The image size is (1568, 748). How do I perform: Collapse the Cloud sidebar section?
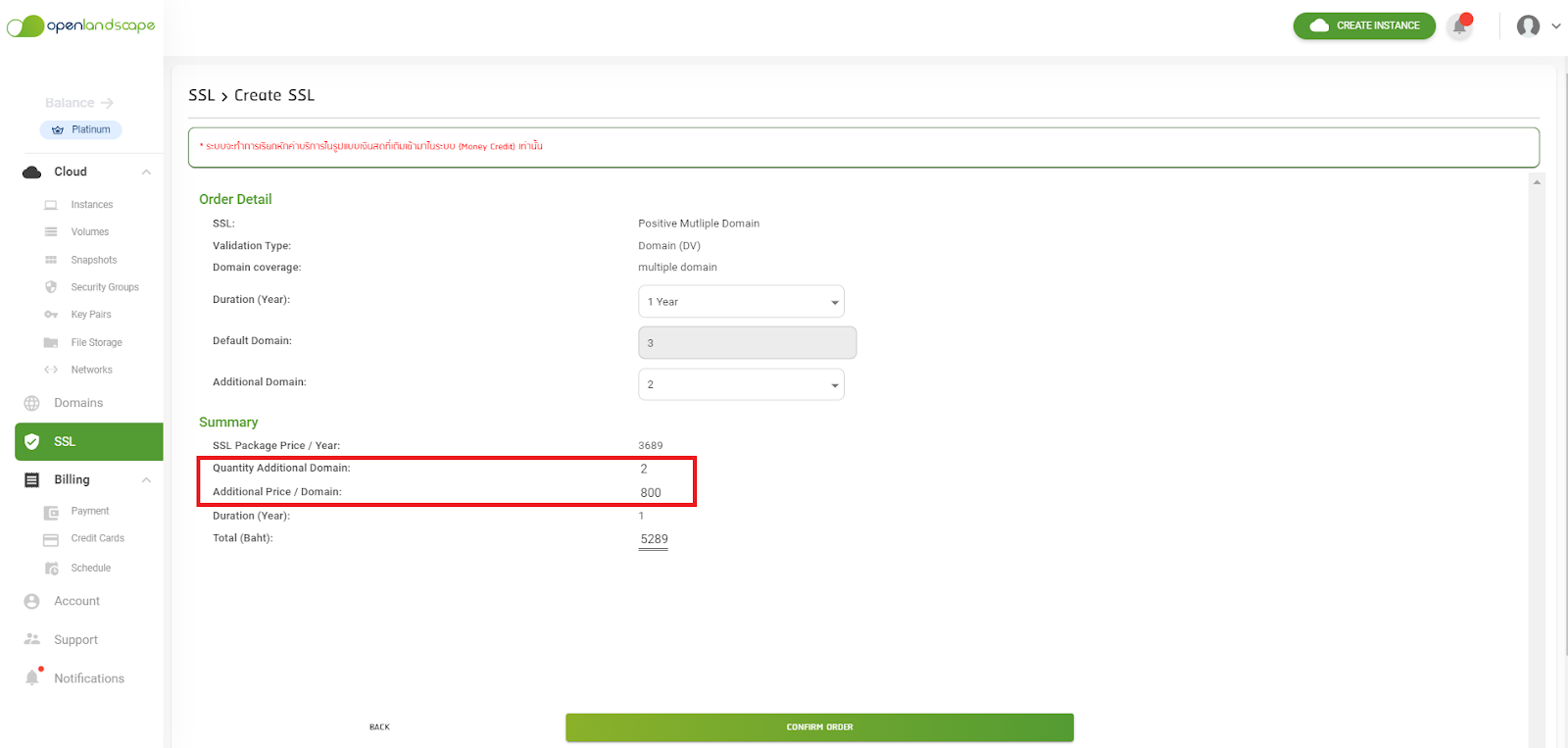click(146, 173)
